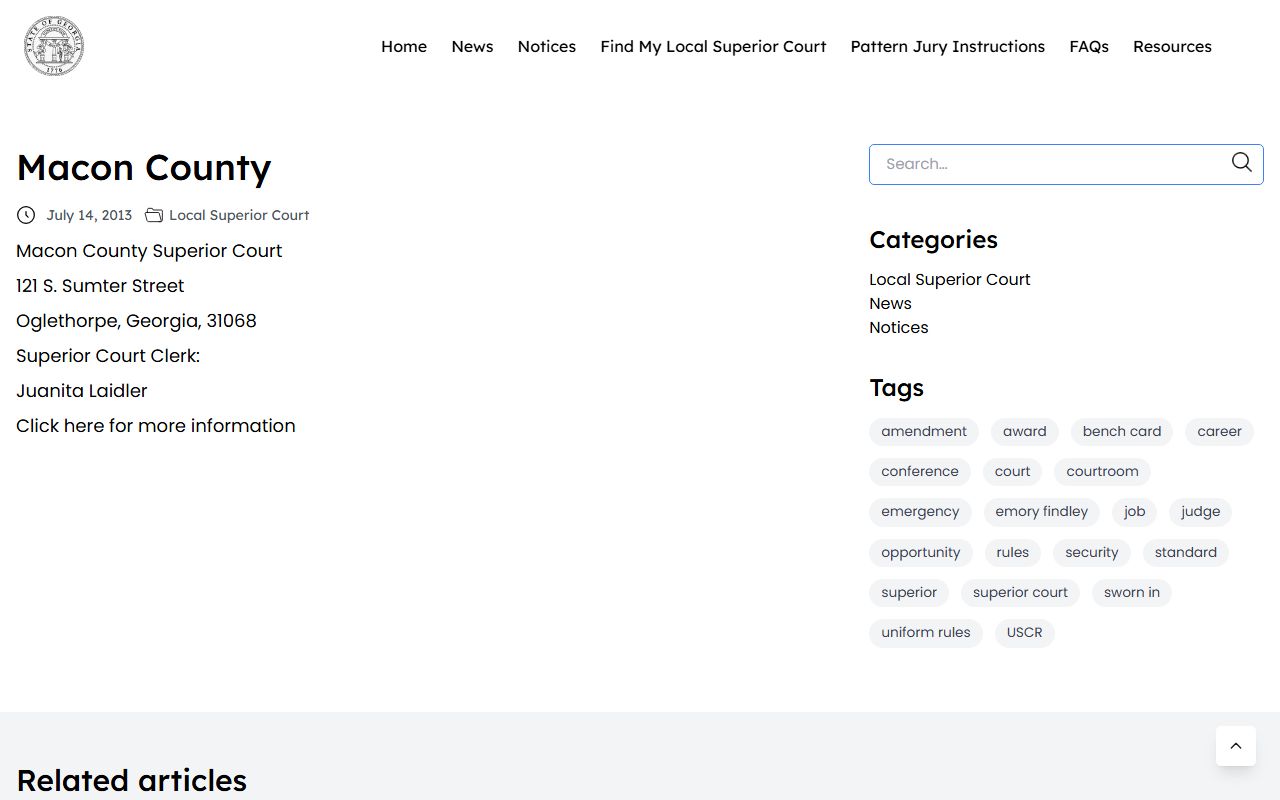Image resolution: width=1280 pixels, height=800 pixels.
Task: Click the Tags heading
Action: 897,388
